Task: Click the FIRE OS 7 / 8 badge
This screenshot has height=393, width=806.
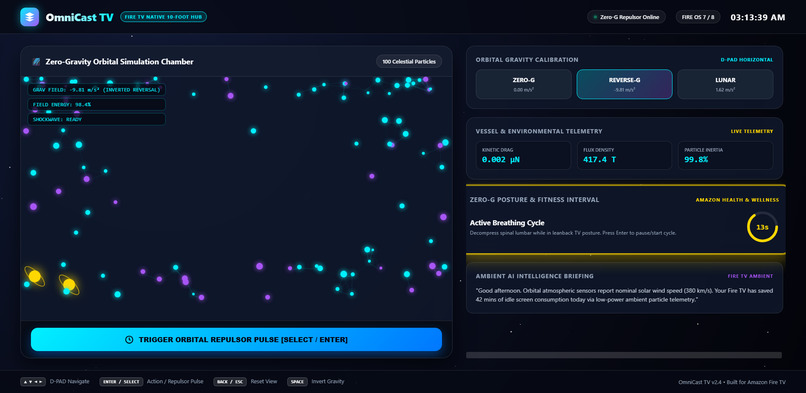Action: point(698,17)
